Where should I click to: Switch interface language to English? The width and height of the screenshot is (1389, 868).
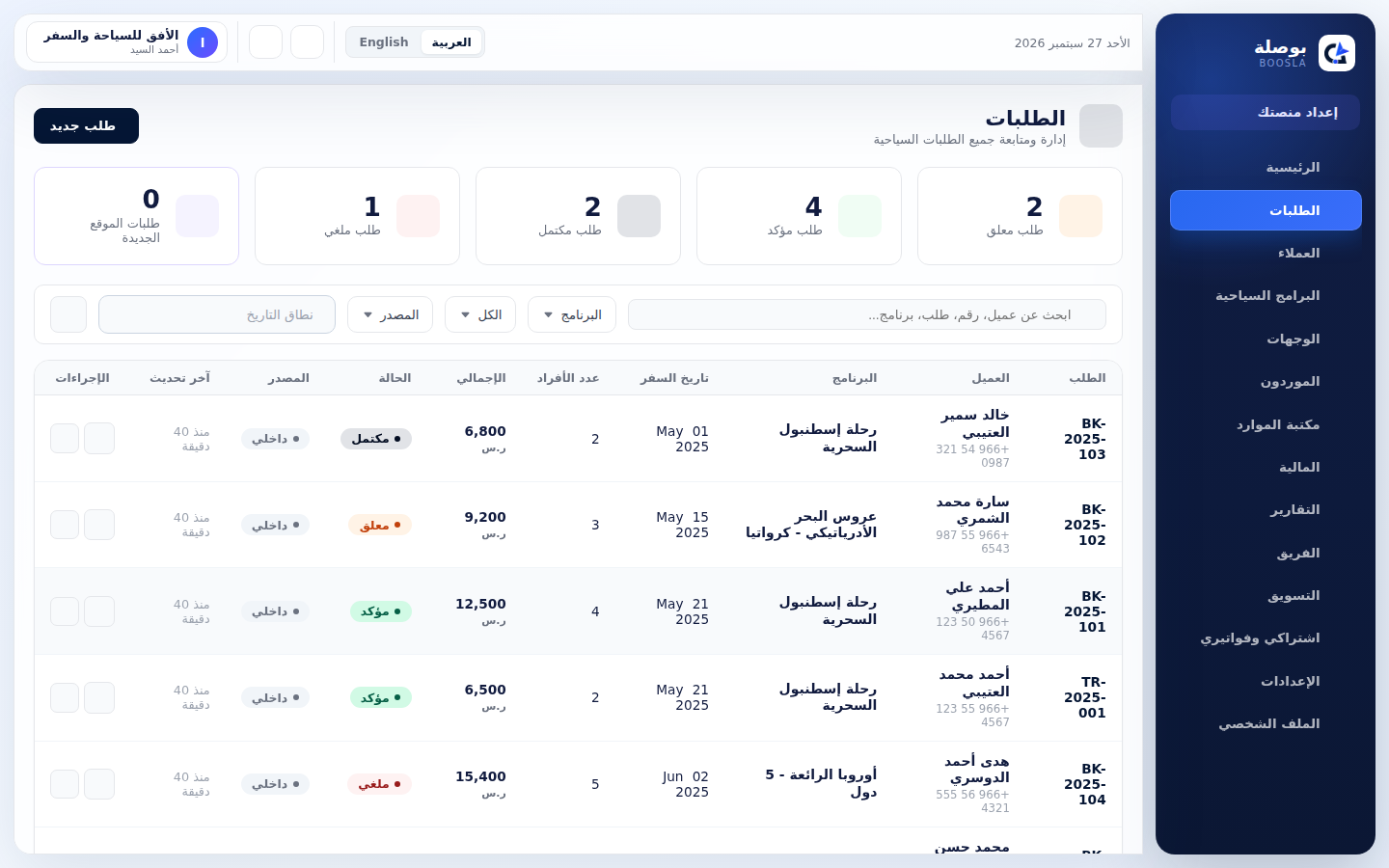coord(384,42)
